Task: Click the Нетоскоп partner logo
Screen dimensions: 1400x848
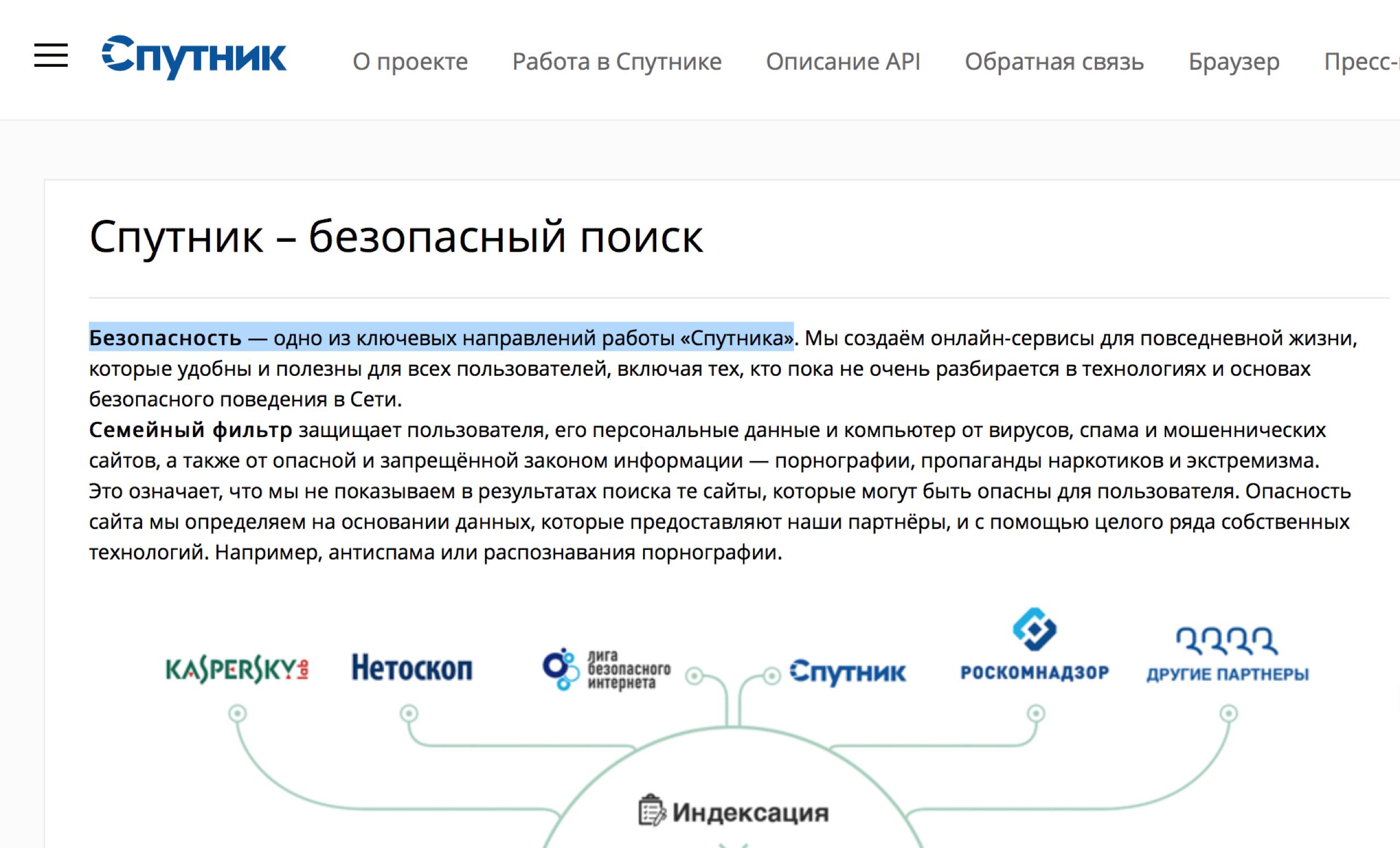Action: [x=412, y=667]
